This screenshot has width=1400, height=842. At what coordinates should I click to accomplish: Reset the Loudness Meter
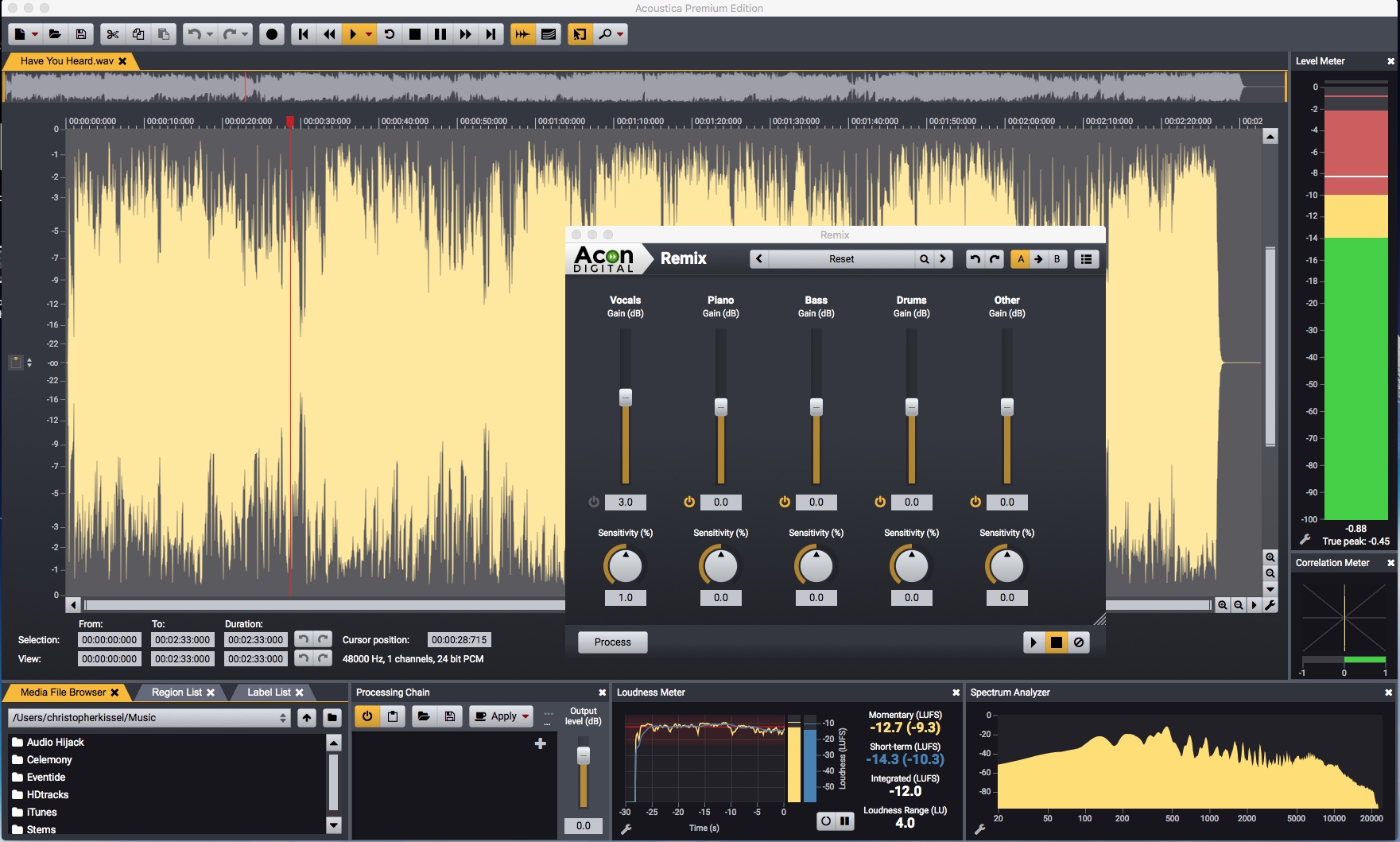pos(826,821)
